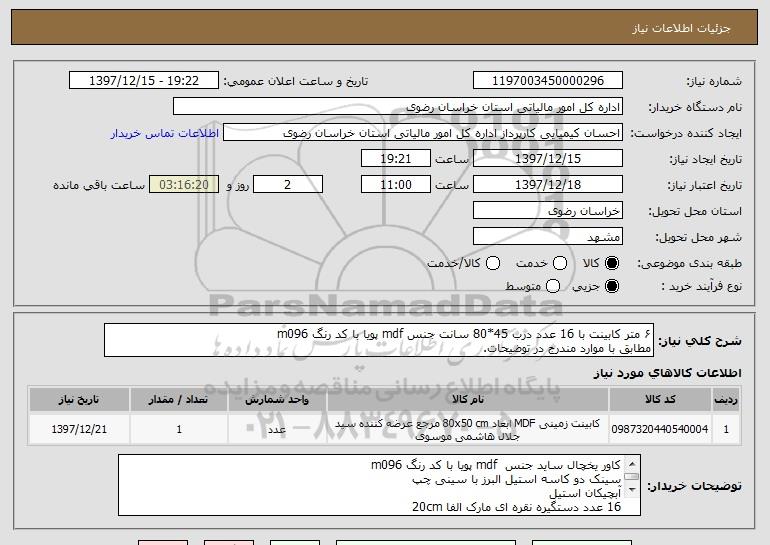Click the request creator name field
Image resolution: width=770 pixels, height=545 pixels.
coord(423,133)
